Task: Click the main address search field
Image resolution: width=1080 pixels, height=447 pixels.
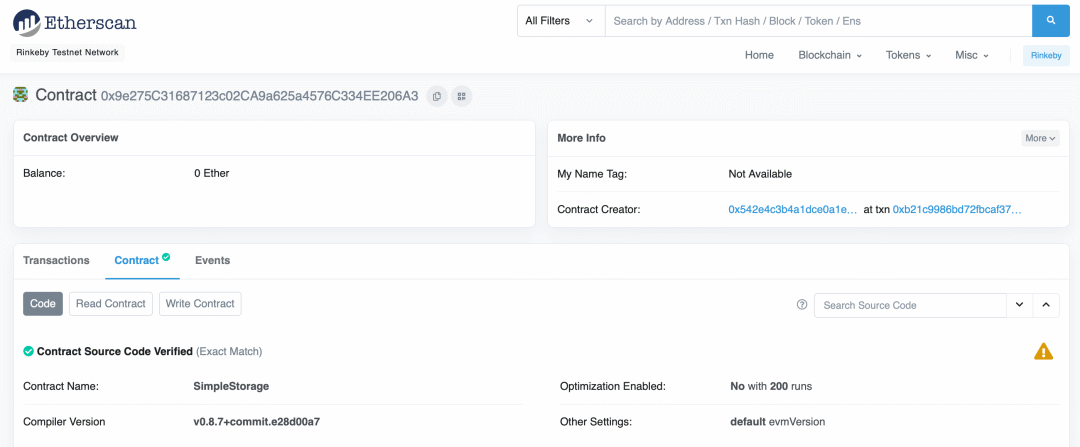Action: [x=818, y=21]
